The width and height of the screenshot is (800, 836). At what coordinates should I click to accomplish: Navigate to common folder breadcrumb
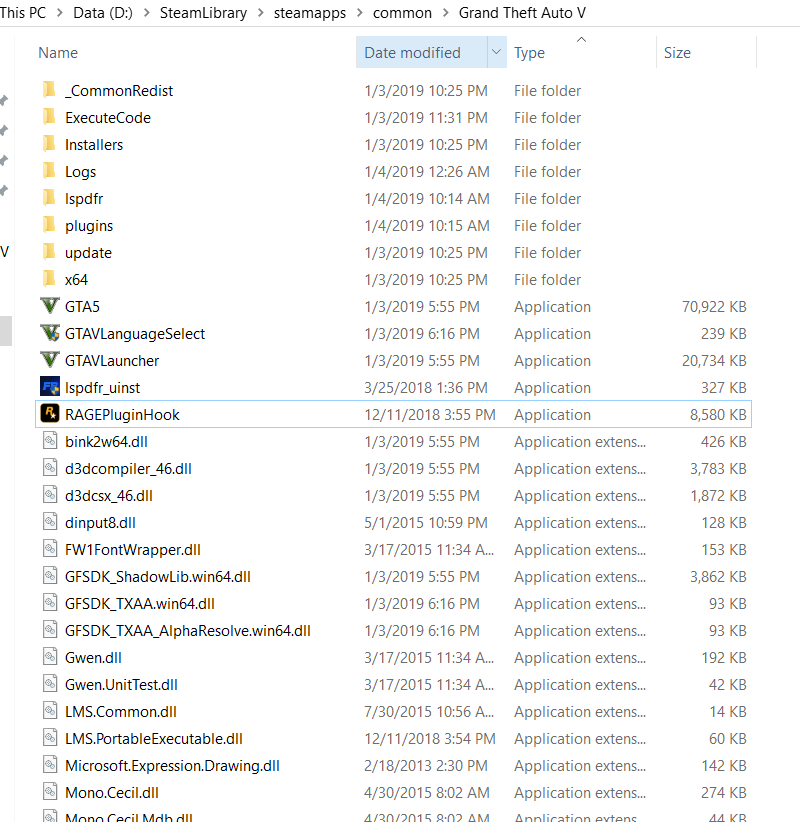(402, 13)
